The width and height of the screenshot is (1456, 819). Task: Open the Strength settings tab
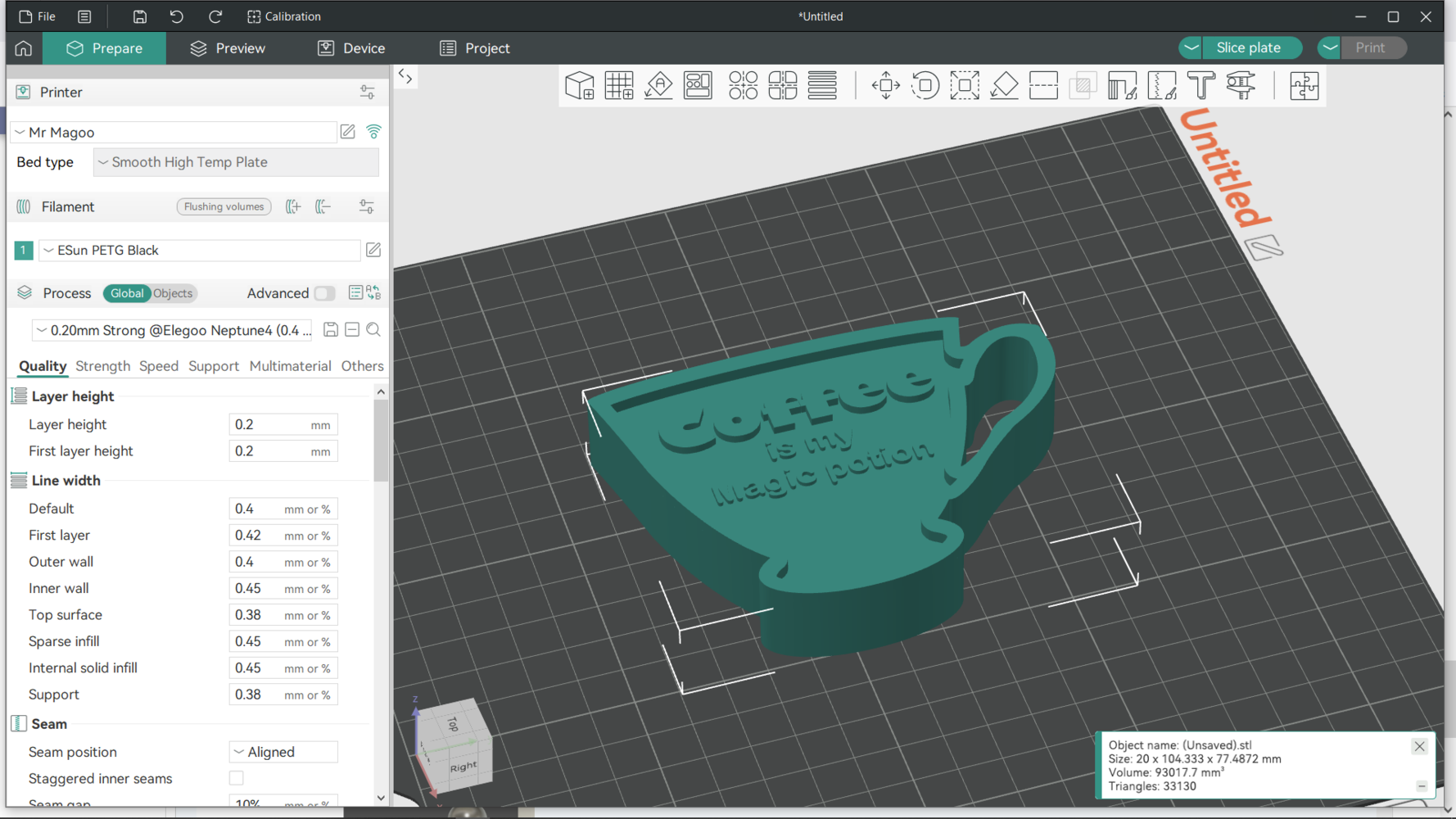tap(102, 366)
